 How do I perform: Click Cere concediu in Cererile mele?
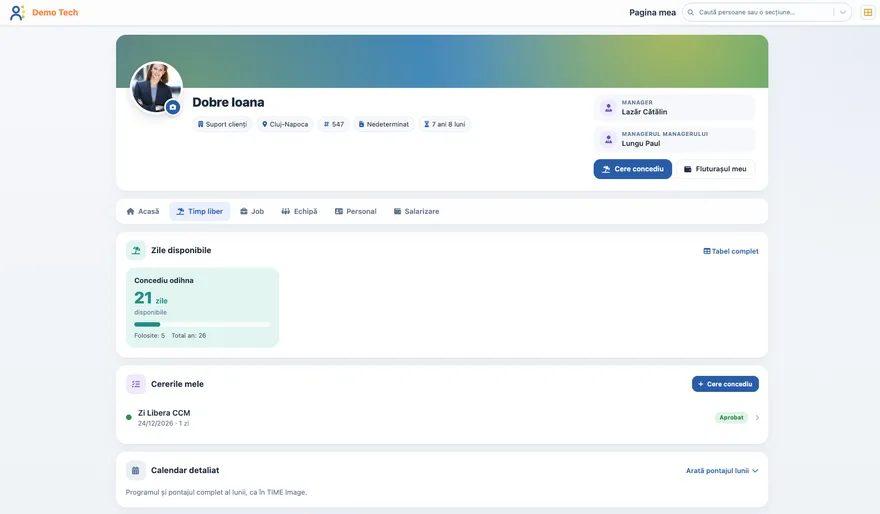(x=725, y=384)
